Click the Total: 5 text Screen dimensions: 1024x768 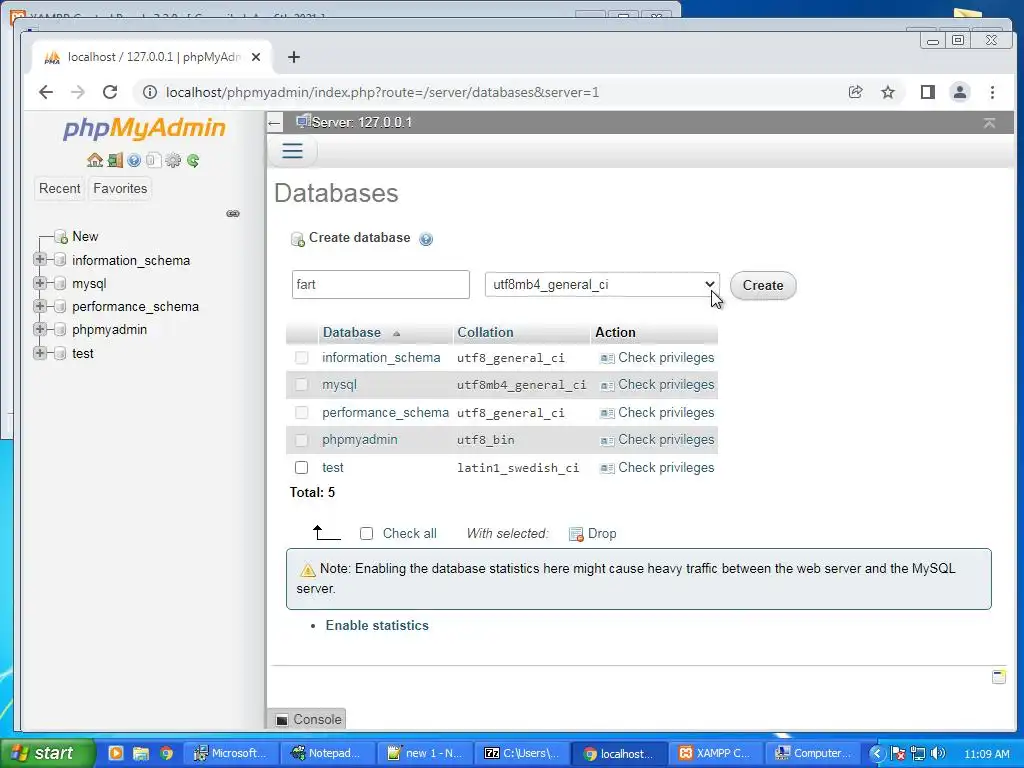click(x=312, y=492)
